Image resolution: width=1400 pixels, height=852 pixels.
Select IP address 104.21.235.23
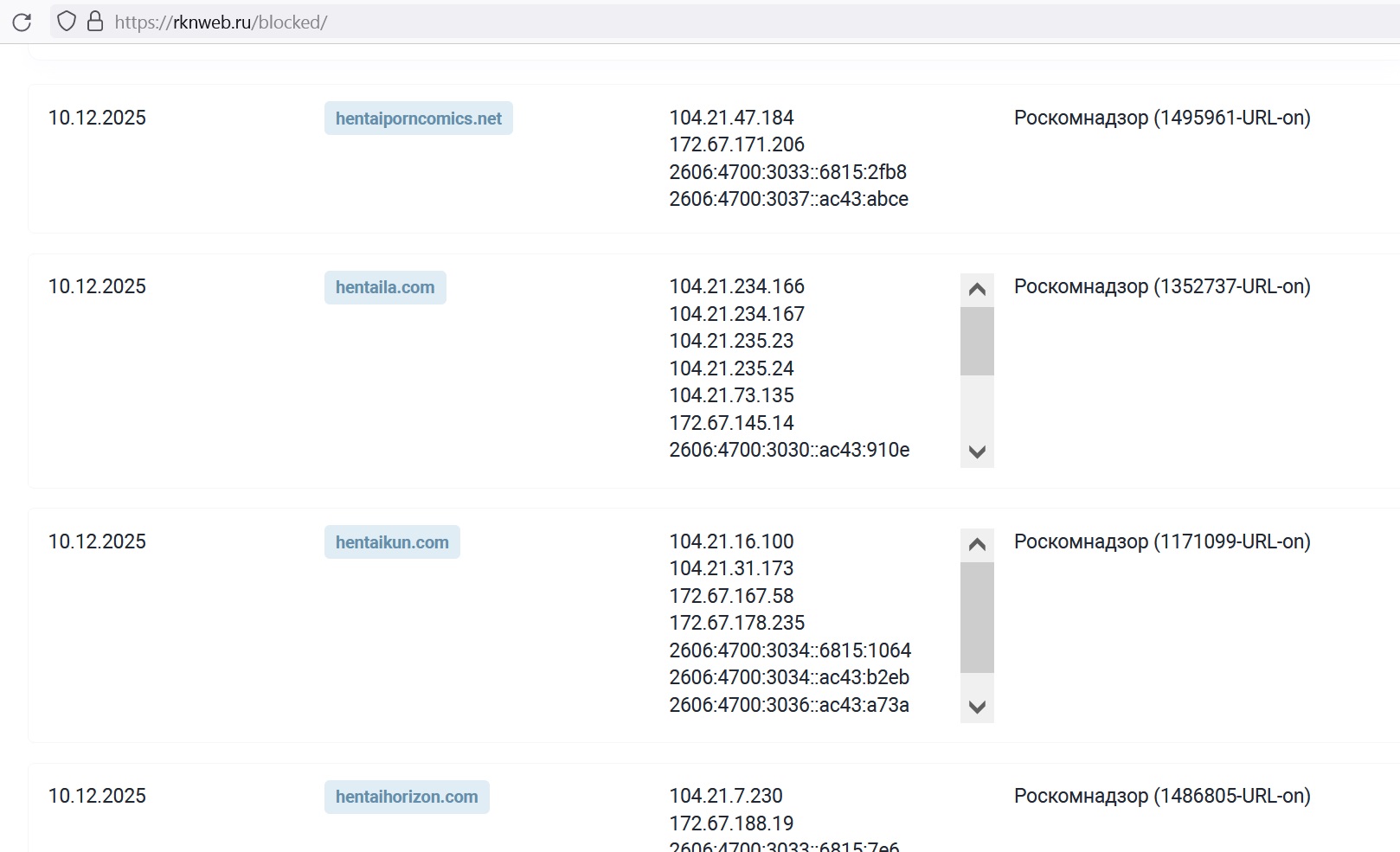click(731, 341)
